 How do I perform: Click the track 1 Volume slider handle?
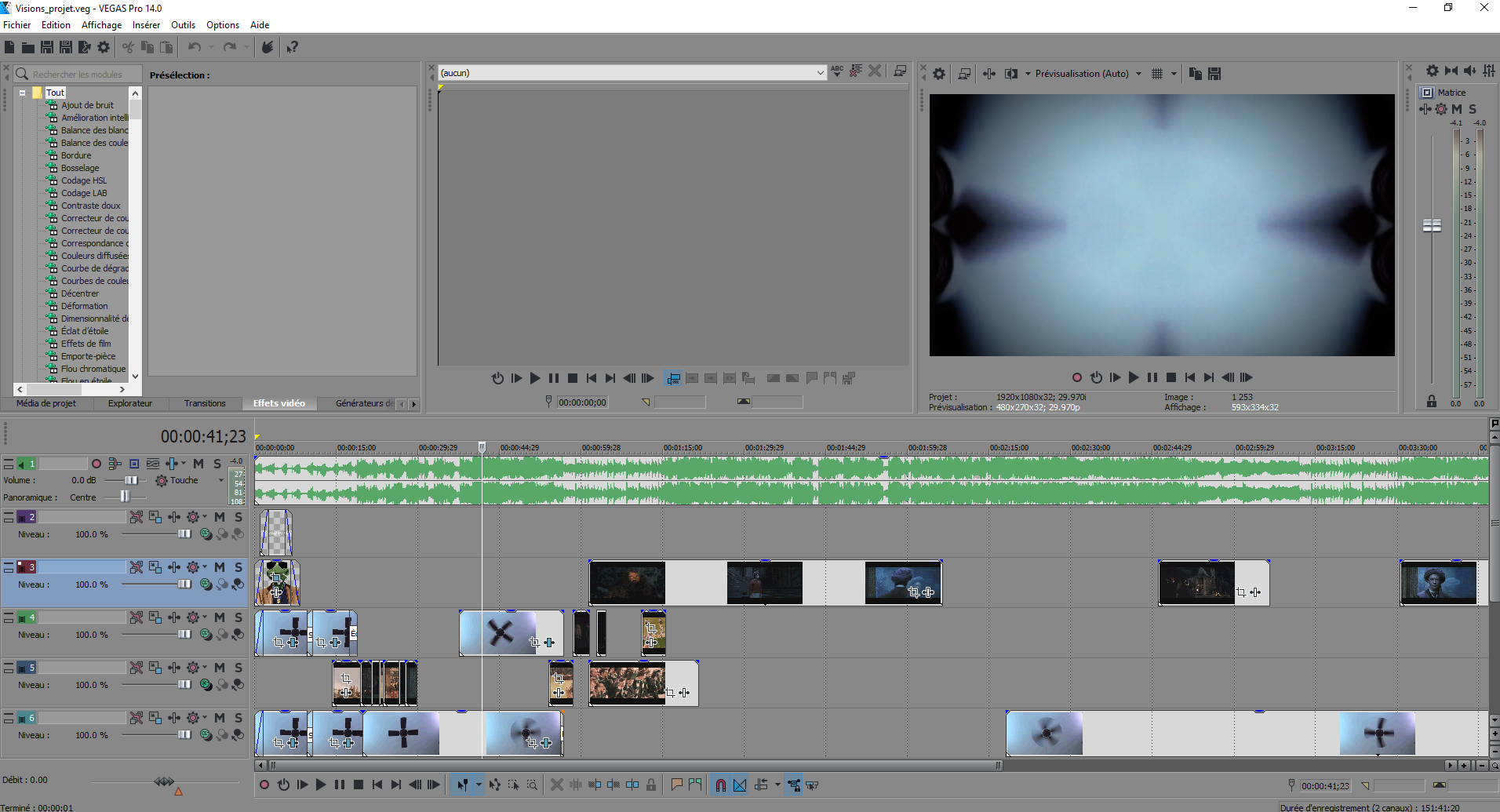[131, 480]
